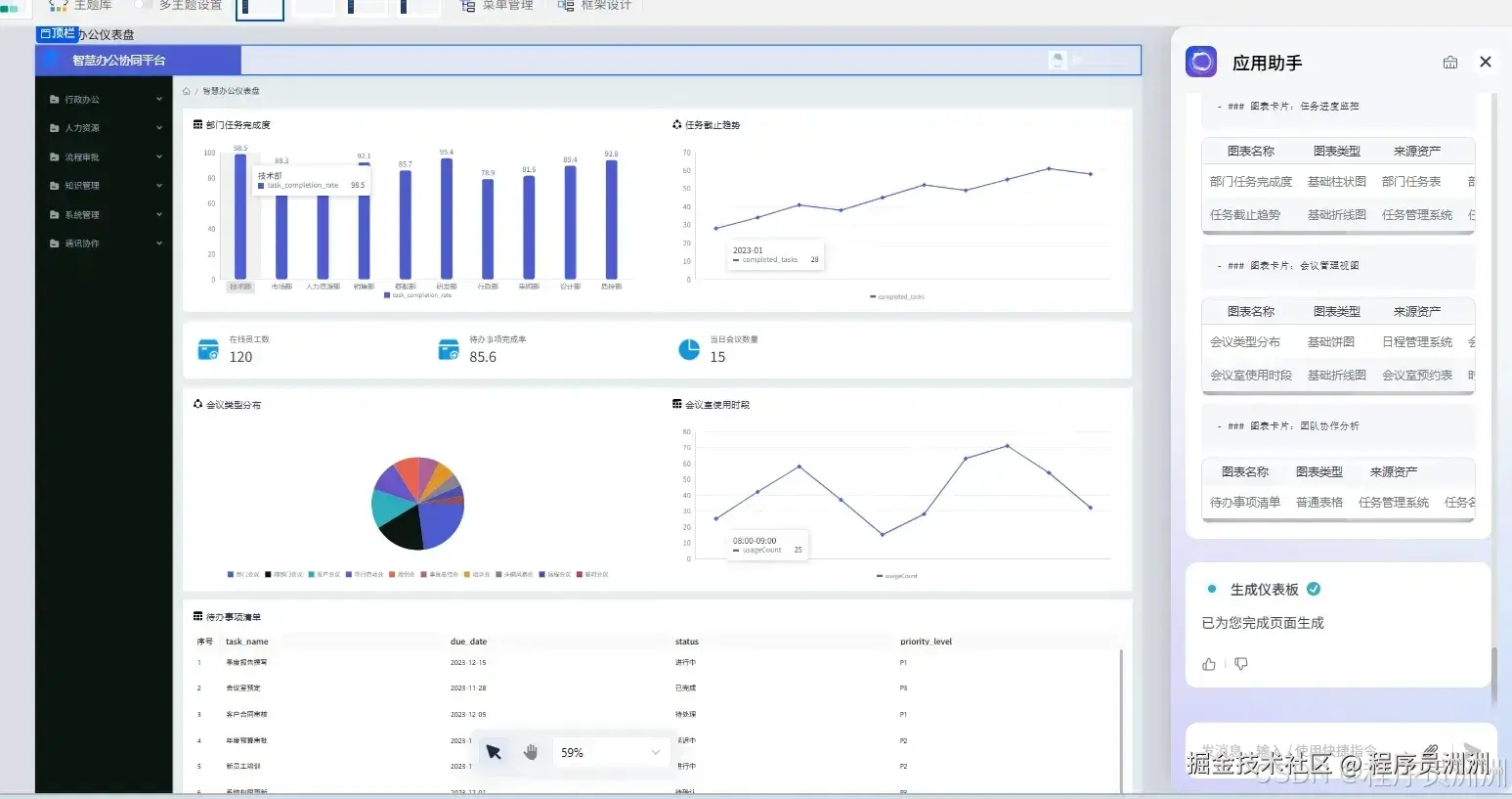Expand the 行政办公 menu chevron
The width and height of the screenshot is (1512, 799).
tap(159, 100)
